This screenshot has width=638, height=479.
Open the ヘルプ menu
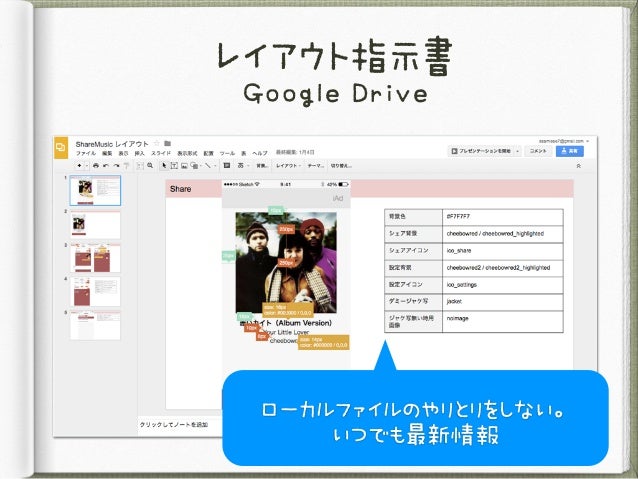pos(260,153)
